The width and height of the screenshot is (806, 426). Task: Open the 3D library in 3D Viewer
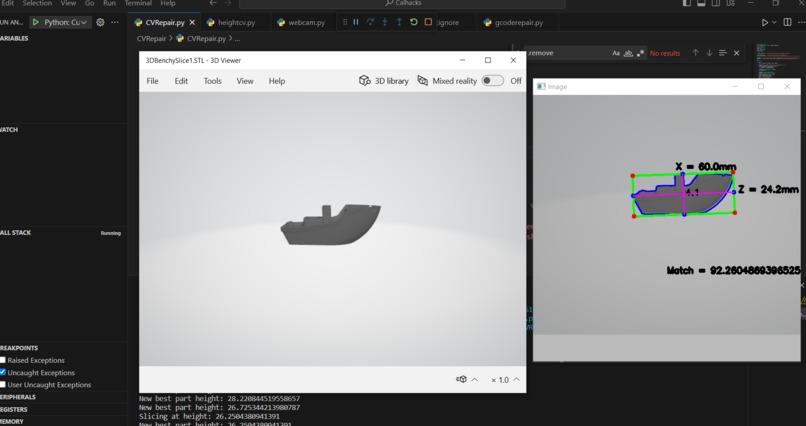pos(383,81)
